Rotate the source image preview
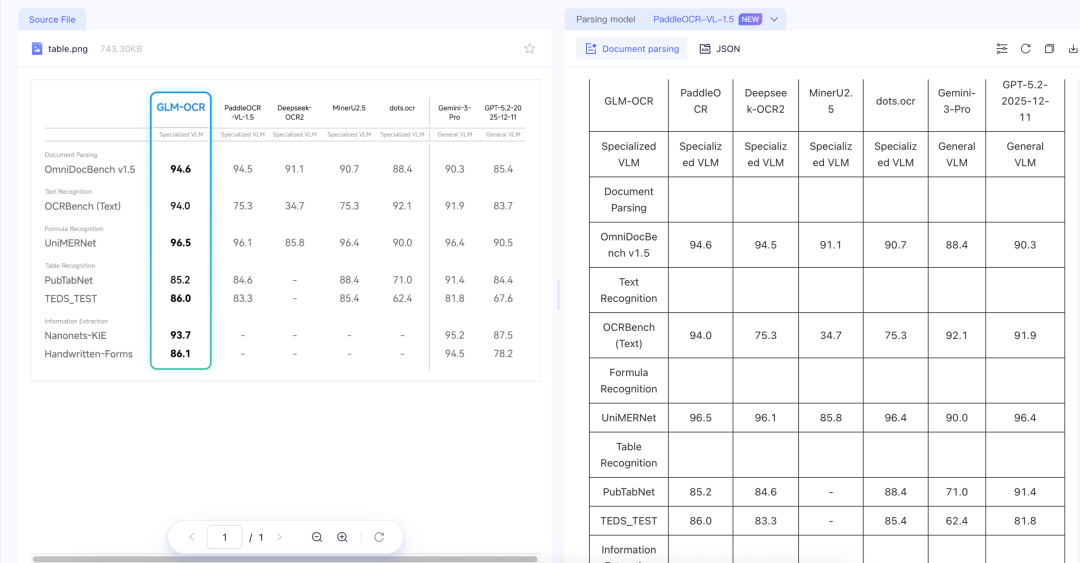Image resolution: width=1080 pixels, height=563 pixels. 379,537
